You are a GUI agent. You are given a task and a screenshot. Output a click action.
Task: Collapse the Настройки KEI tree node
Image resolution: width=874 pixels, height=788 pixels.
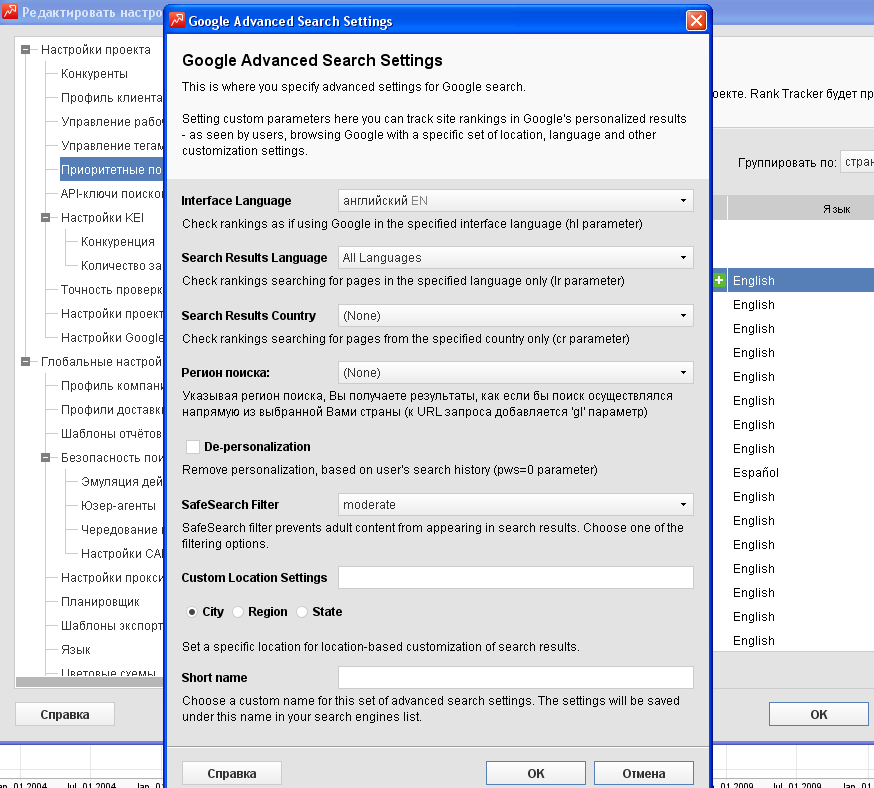[46, 217]
